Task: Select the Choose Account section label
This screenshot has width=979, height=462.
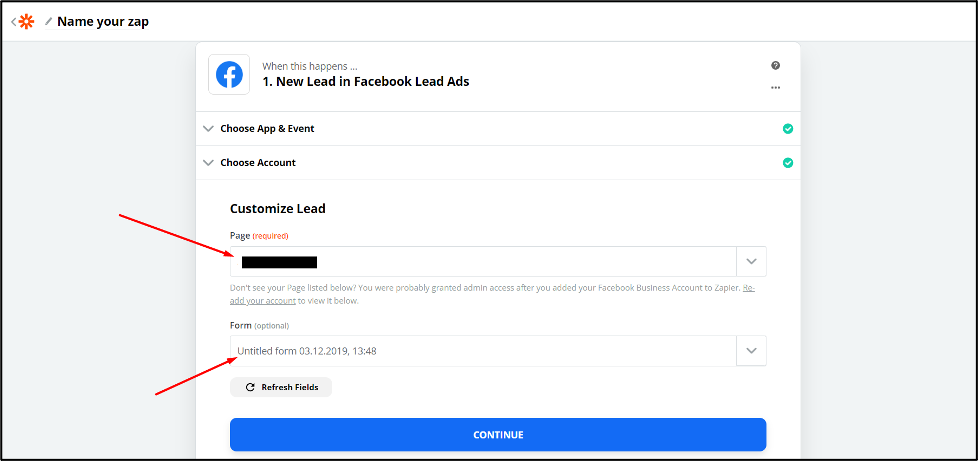Action: click(x=258, y=163)
